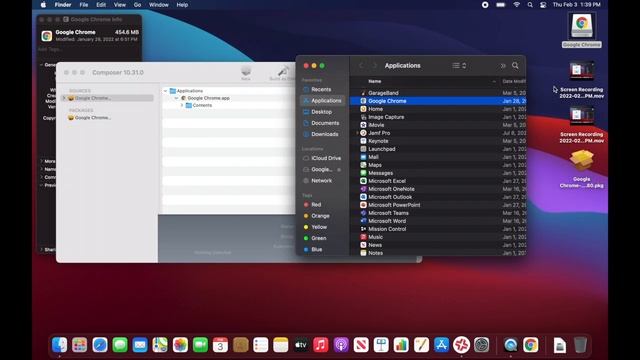The image size is (640, 360).
Task: Open the Window menu
Action: coord(158,5)
